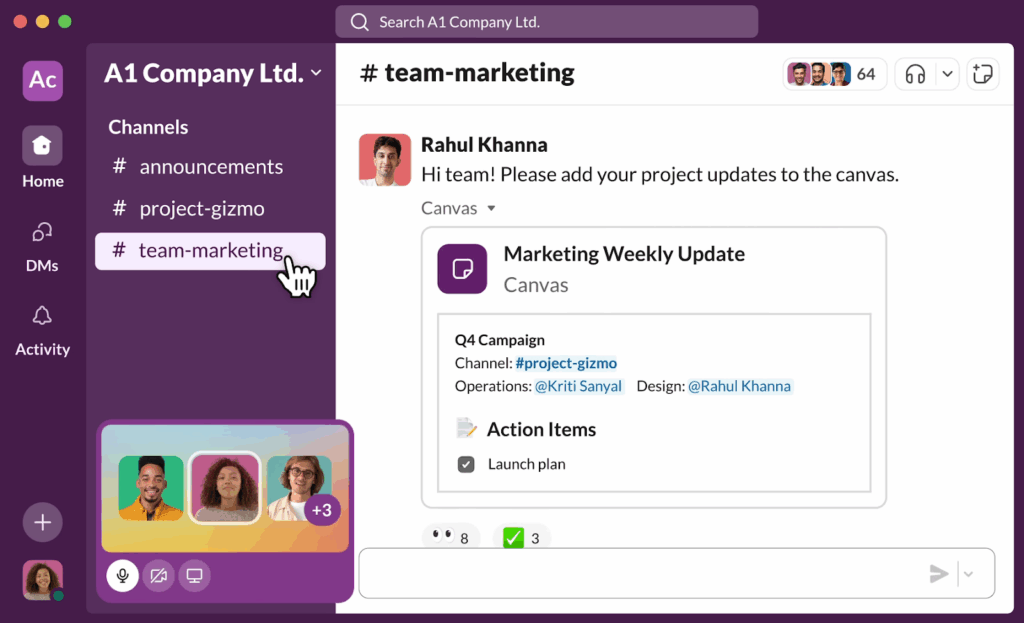Select the project-gizmo channel in sidebar

(201, 209)
